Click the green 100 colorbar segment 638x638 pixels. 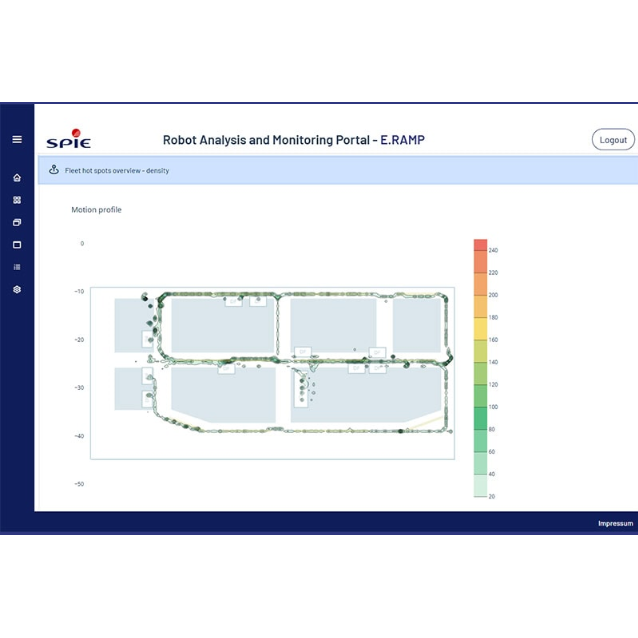[x=480, y=396]
